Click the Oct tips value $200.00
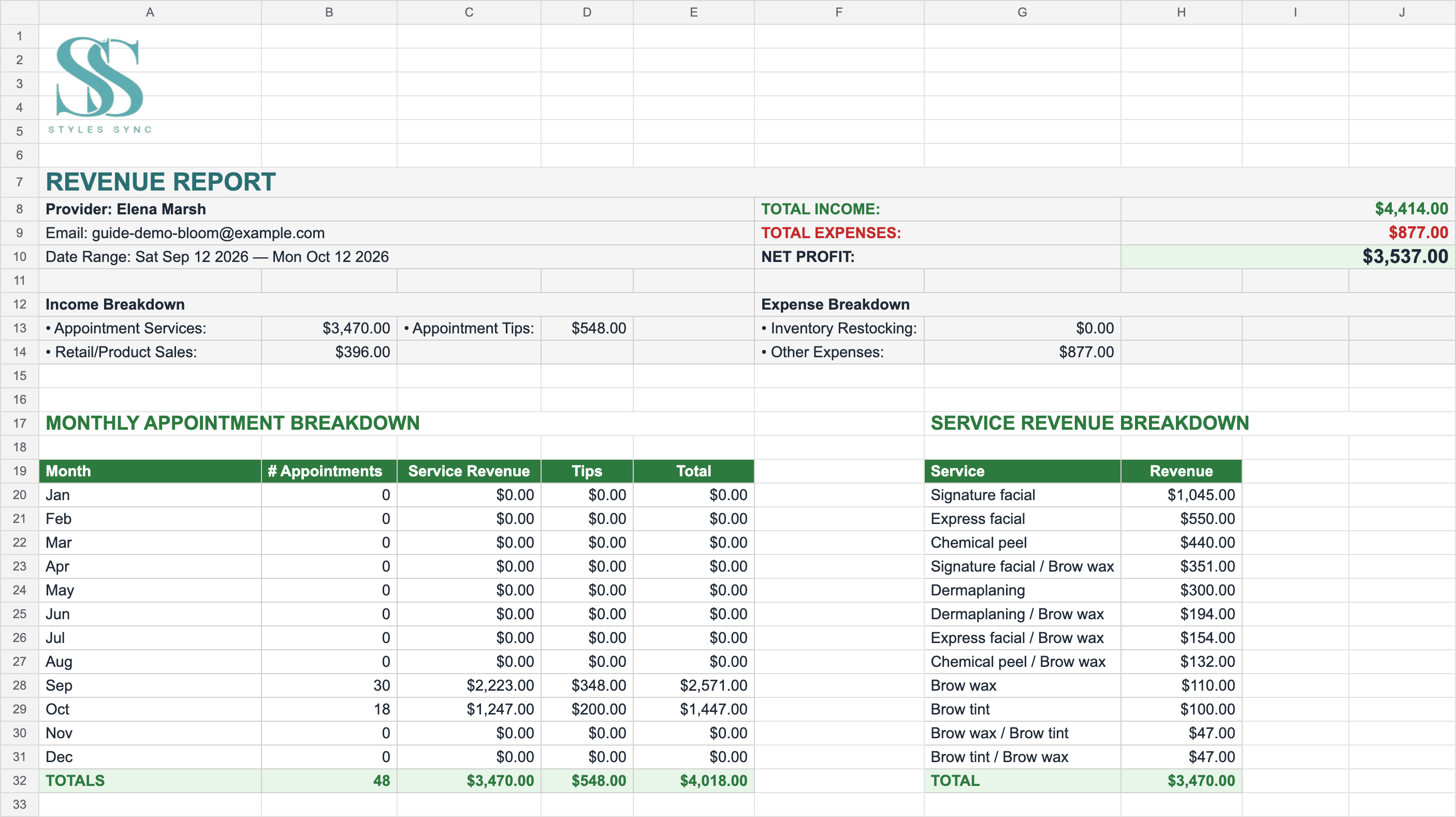Image resolution: width=1456 pixels, height=817 pixels. (587, 709)
